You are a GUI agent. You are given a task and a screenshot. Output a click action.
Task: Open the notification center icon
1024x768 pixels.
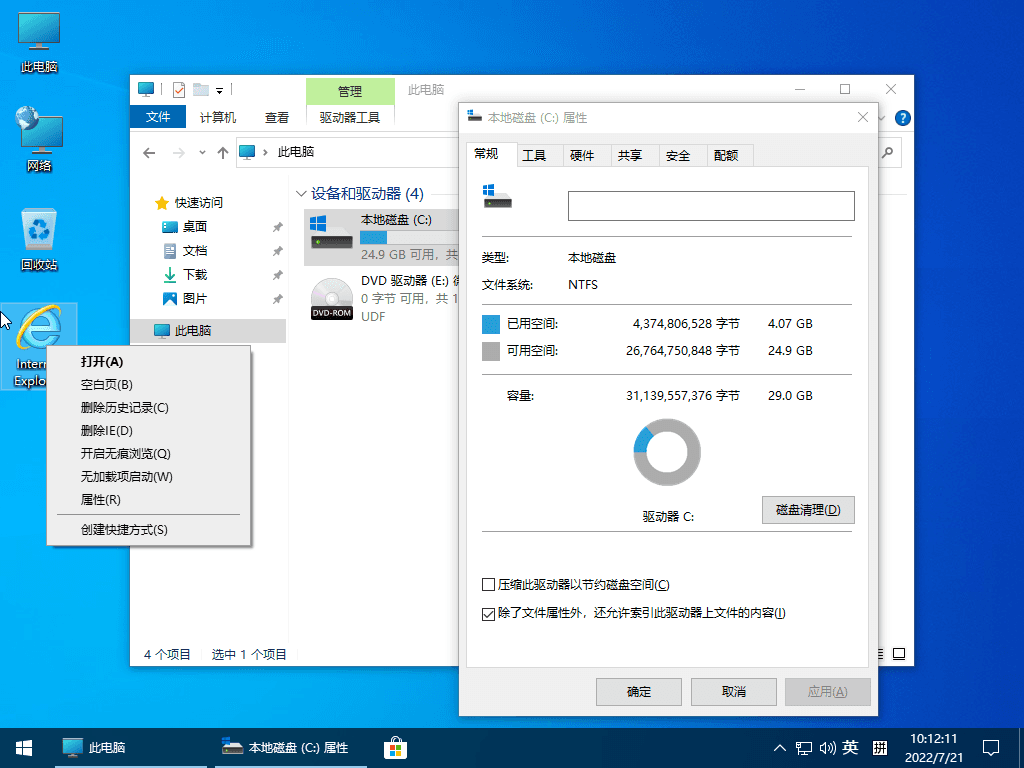(991, 747)
